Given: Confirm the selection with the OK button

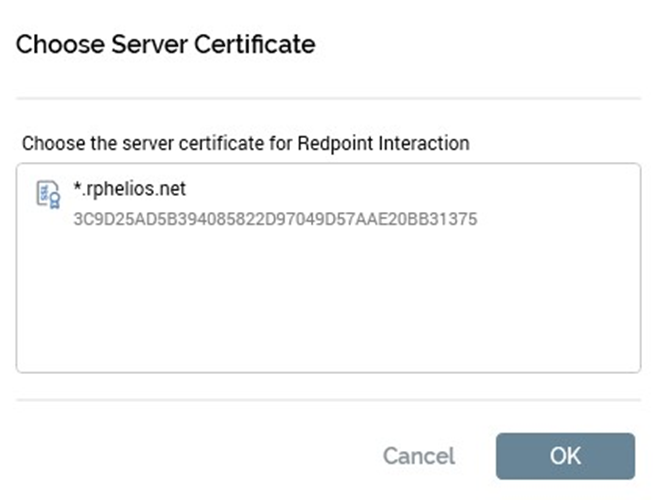Looking at the screenshot, I should (x=565, y=456).
